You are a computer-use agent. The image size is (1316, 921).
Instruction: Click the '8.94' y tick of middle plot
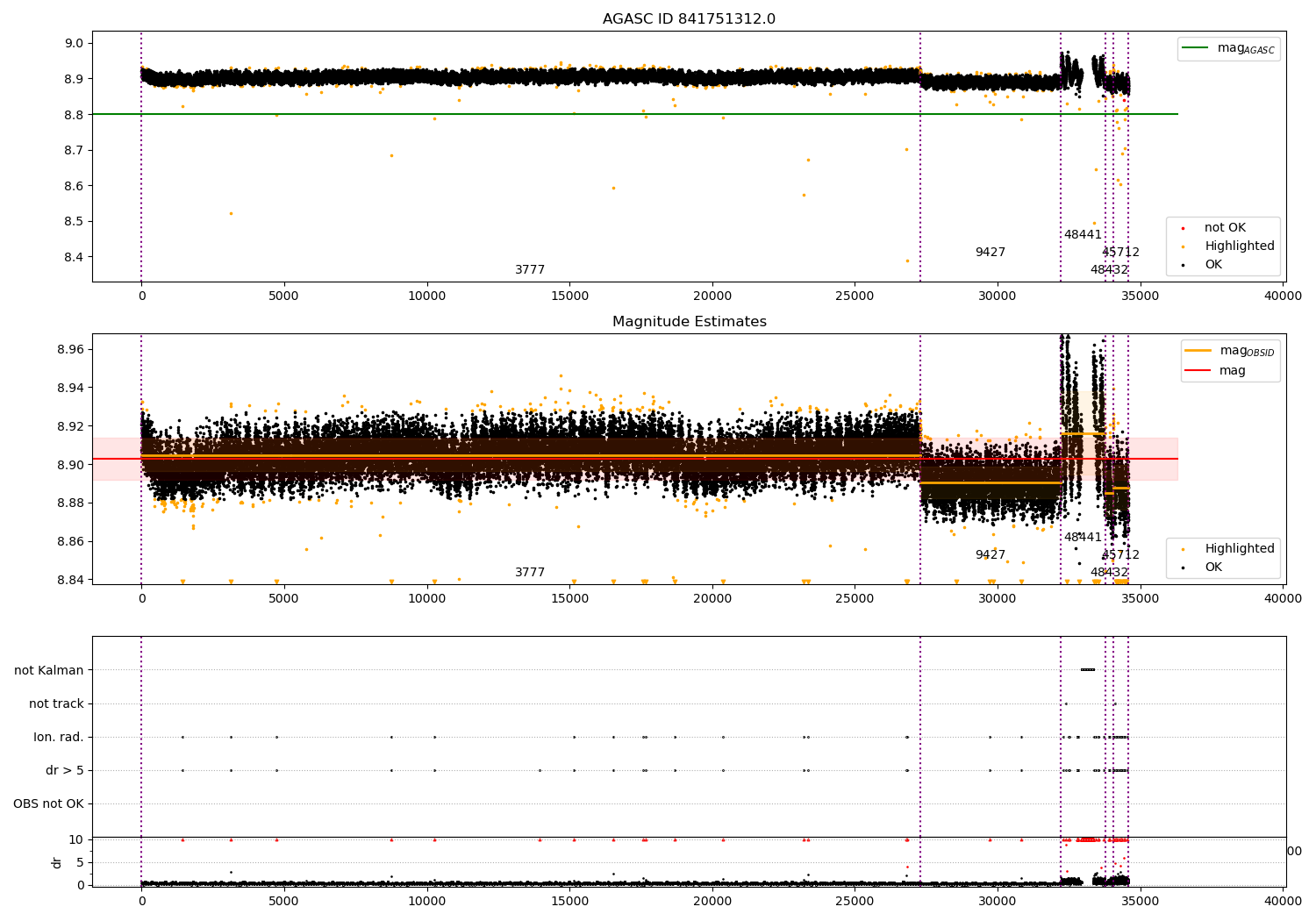point(71,388)
